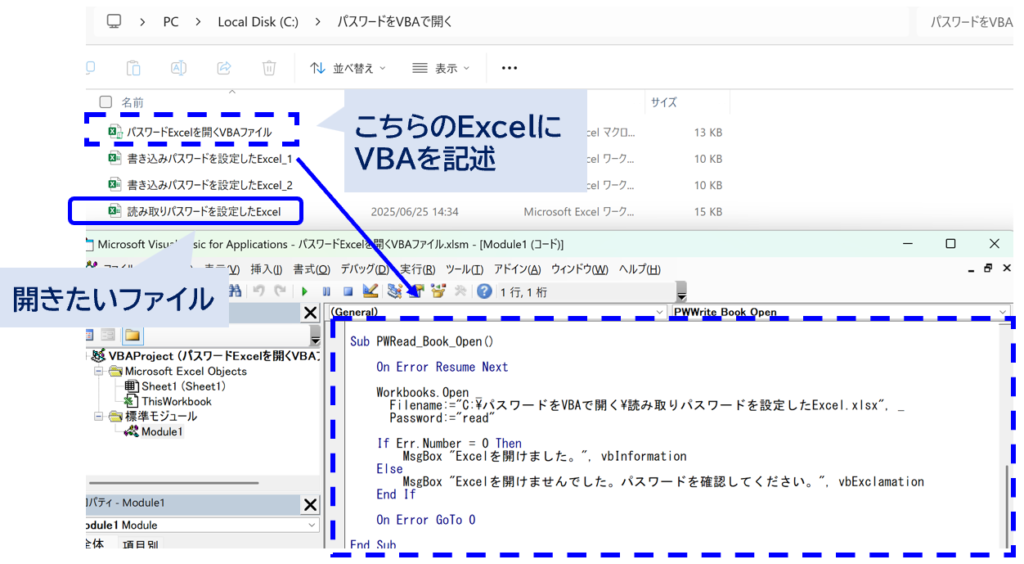The image size is (1024, 564).
Task: Open the ヘルプ(H) menu
Action: (x=639, y=269)
